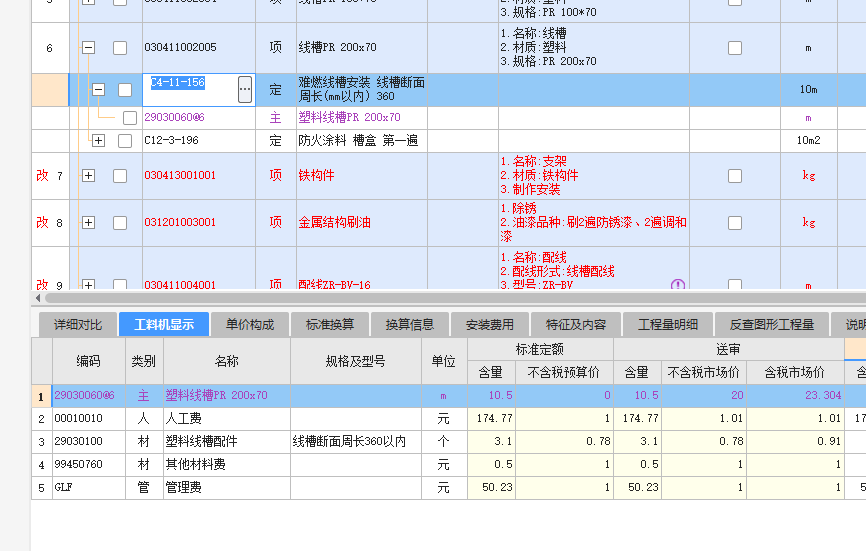Click the GLF code cell

tap(88, 488)
